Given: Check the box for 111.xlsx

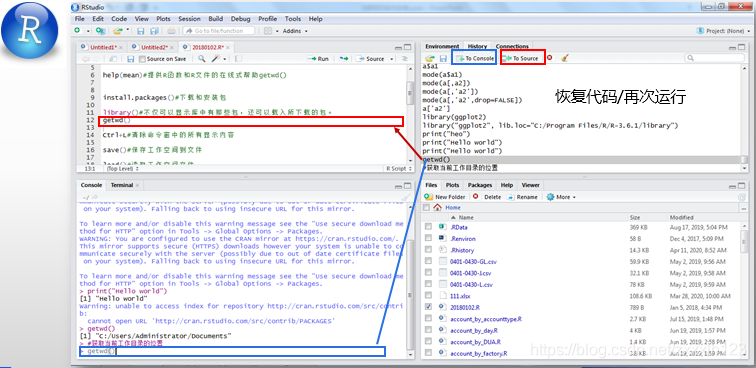Looking at the screenshot, I should [x=428, y=296].
